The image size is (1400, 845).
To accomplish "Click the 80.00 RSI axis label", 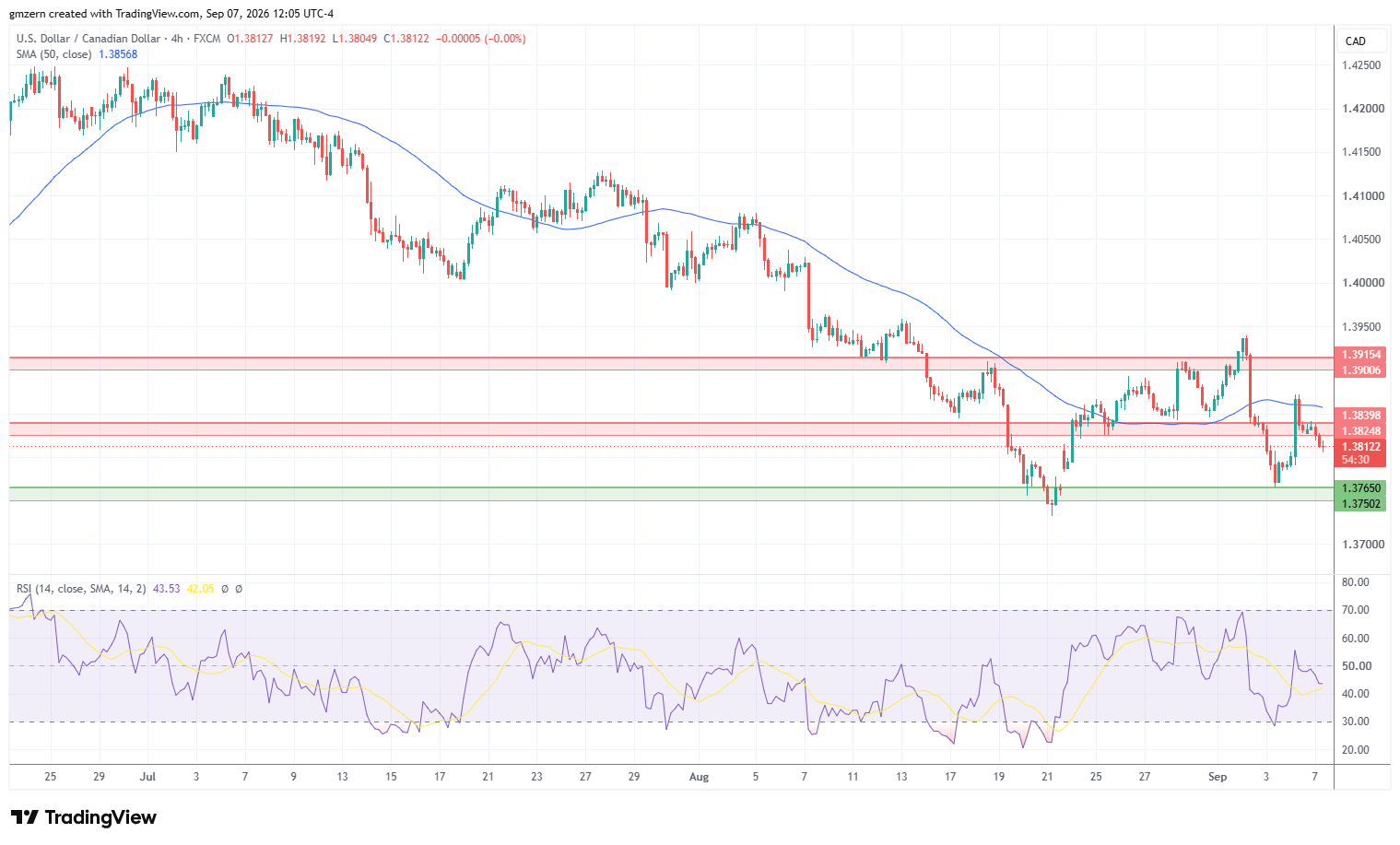I will [1356, 582].
